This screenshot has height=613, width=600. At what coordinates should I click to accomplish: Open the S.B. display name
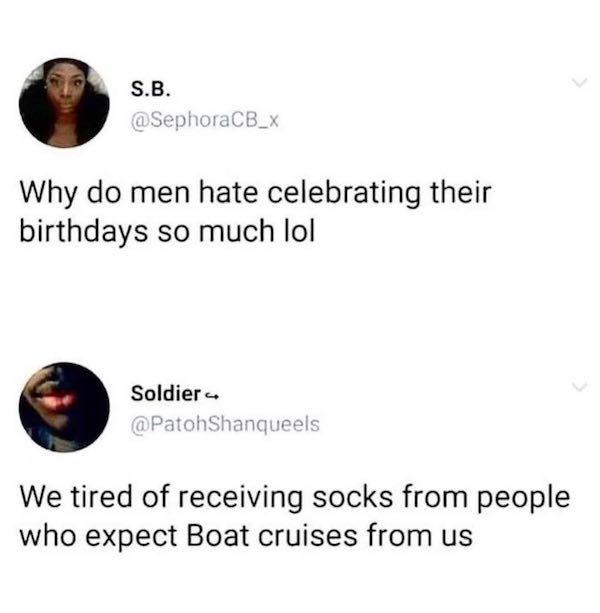point(150,90)
